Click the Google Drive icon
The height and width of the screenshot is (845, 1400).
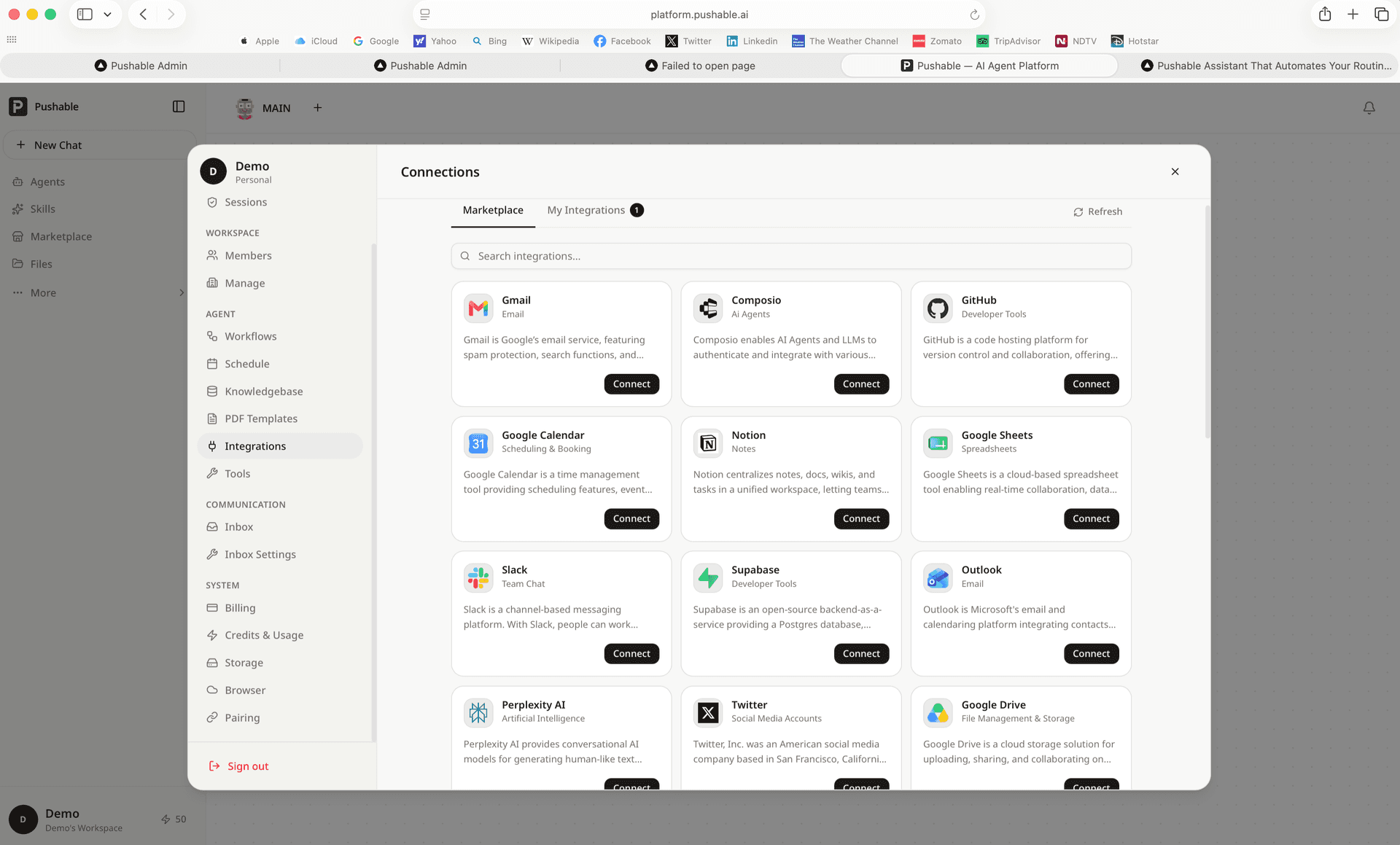coord(938,712)
